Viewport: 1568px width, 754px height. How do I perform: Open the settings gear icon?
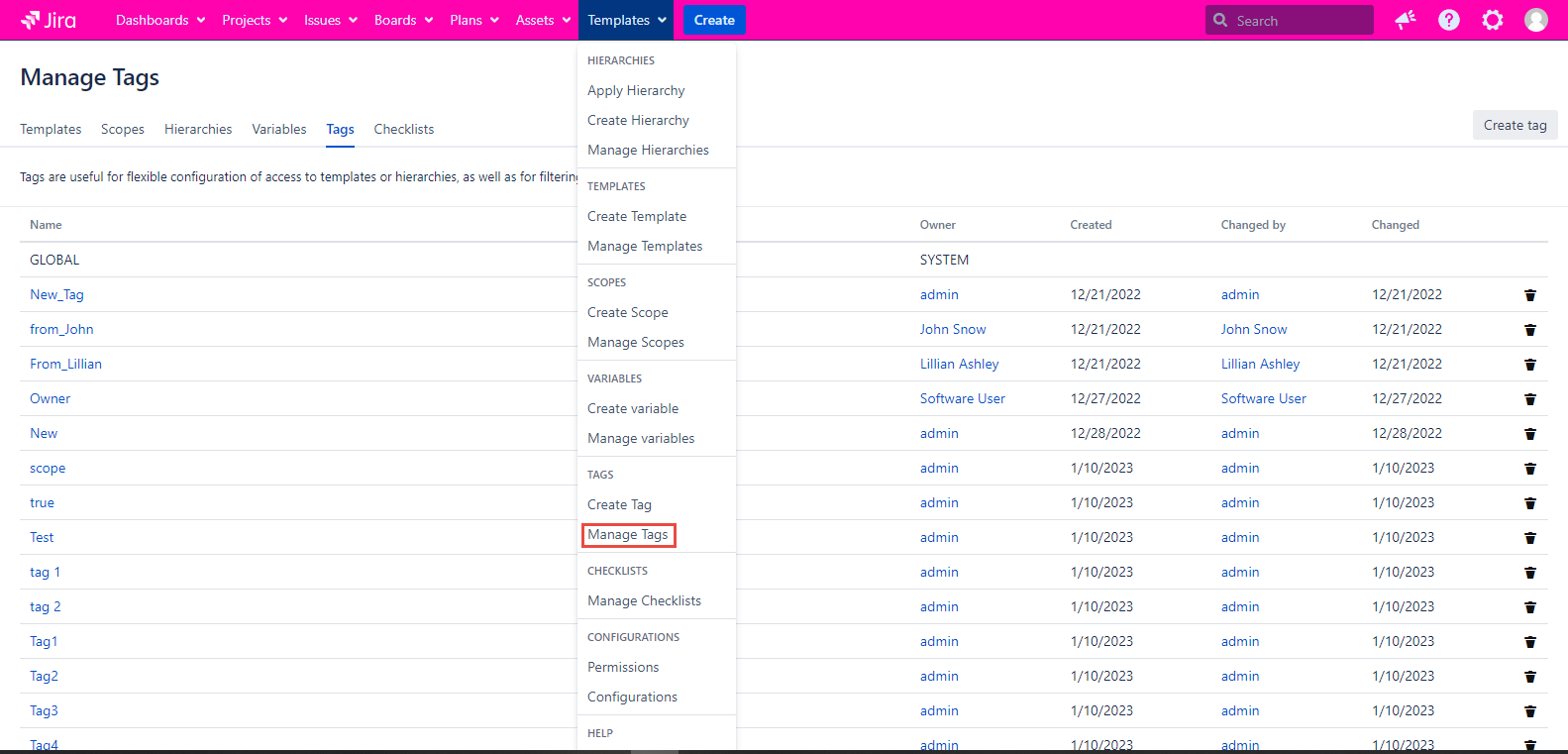(x=1492, y=20)
